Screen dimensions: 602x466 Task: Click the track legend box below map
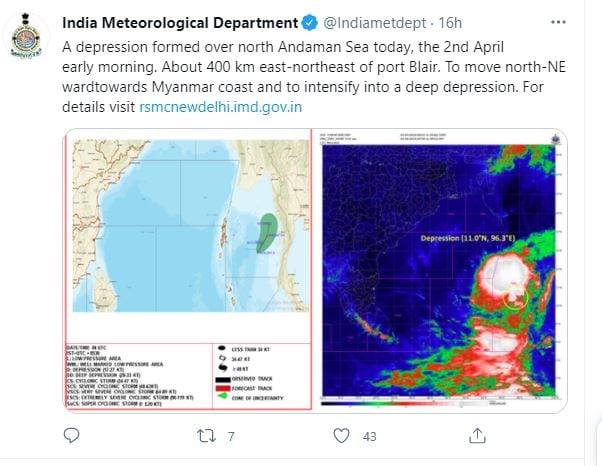pyautogui.click(x=188, y=376)
